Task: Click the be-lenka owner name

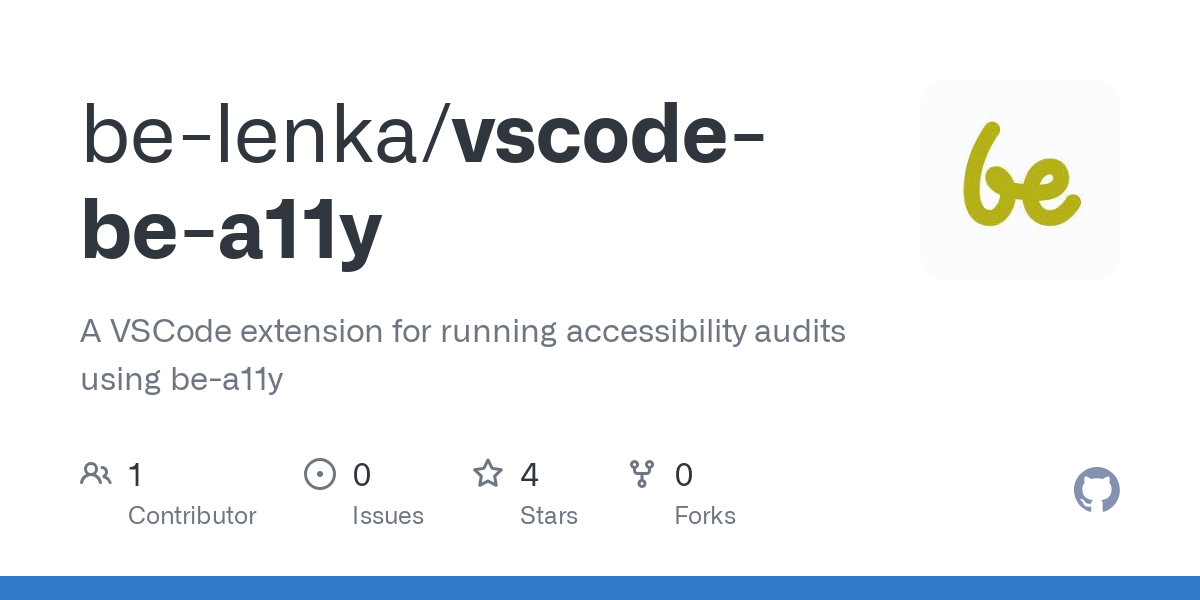Action: (258, 134)
